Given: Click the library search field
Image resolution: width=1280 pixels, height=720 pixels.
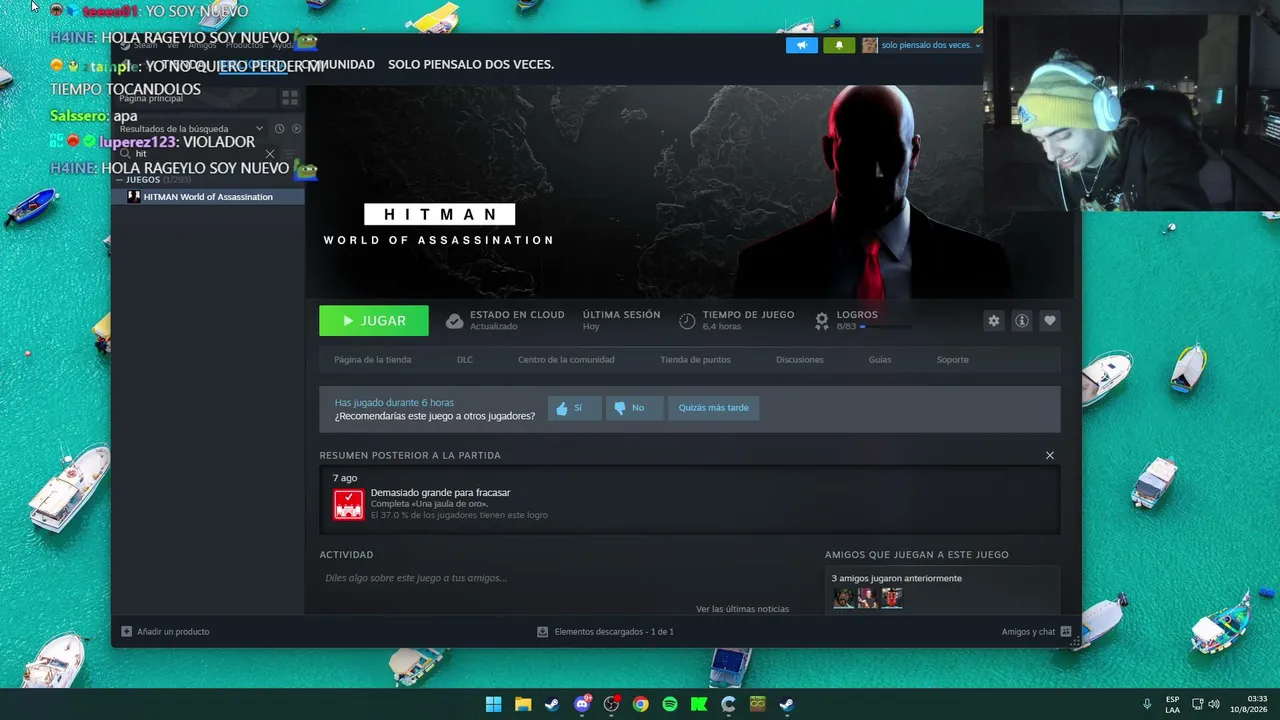Looking at the screenshot, I should coord(196,154).
